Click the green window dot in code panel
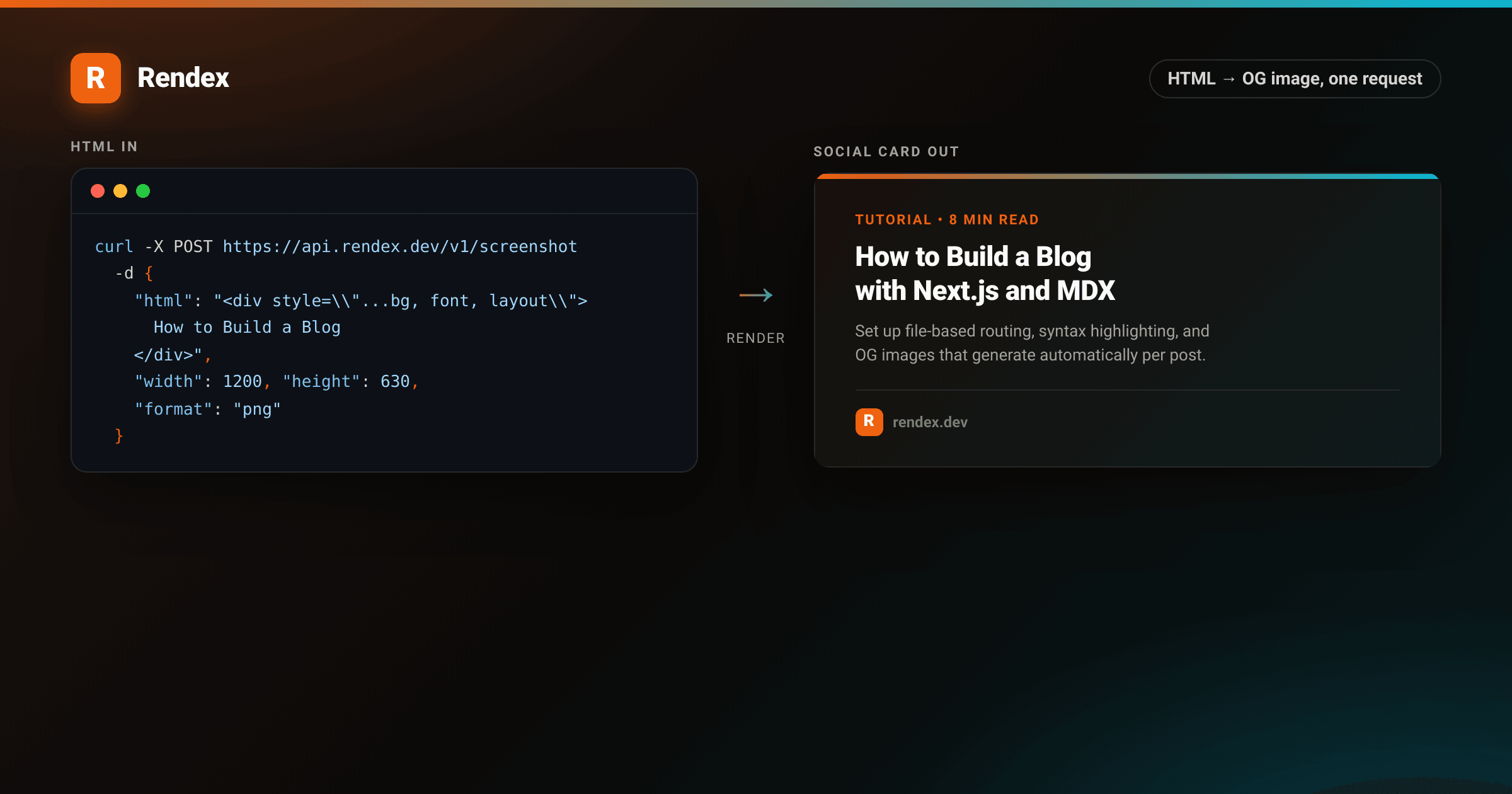 (143, 191)
